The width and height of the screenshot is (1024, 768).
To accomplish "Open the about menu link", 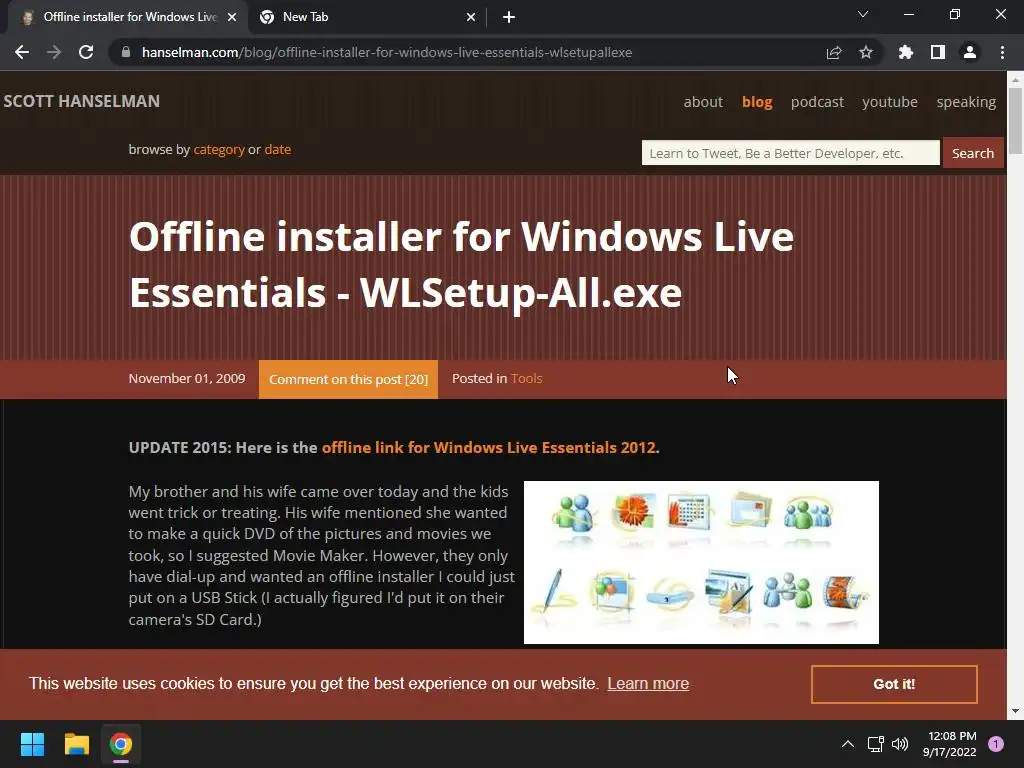I will point(703,102).
